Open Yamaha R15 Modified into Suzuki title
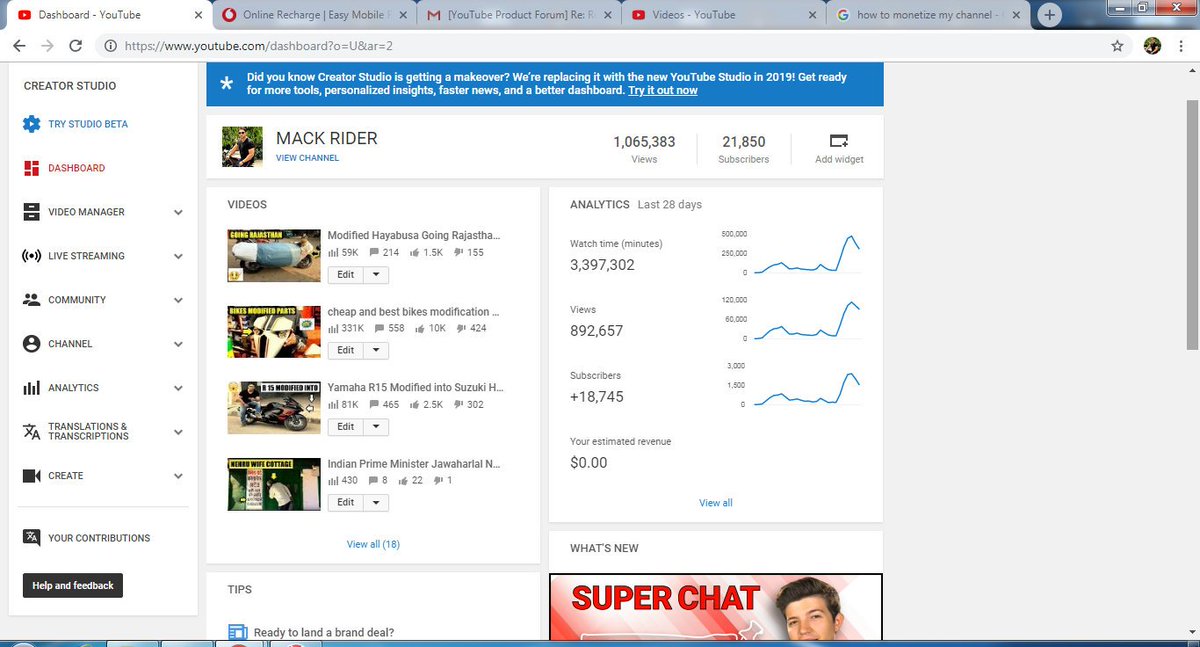Screen dimensions: 1200x647 pyautogui.click(x=414, y=388)
